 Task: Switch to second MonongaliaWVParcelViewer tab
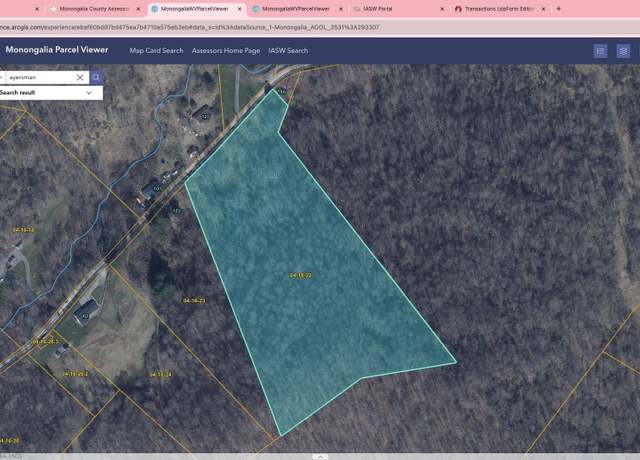[x=296, y=9]
